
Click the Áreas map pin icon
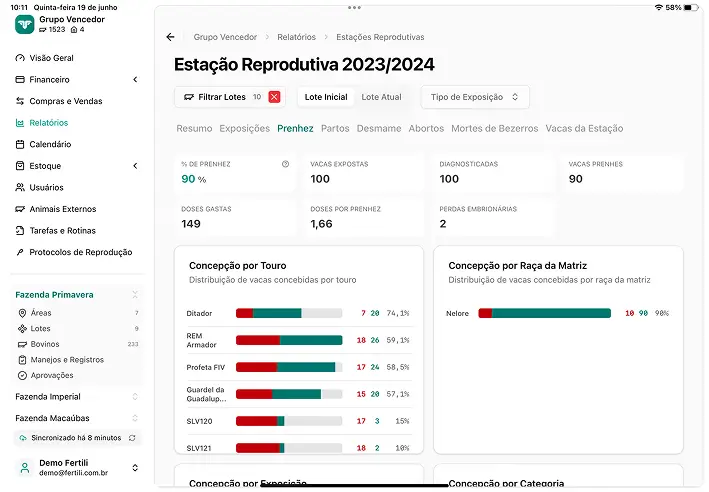(x=22, y=313)
